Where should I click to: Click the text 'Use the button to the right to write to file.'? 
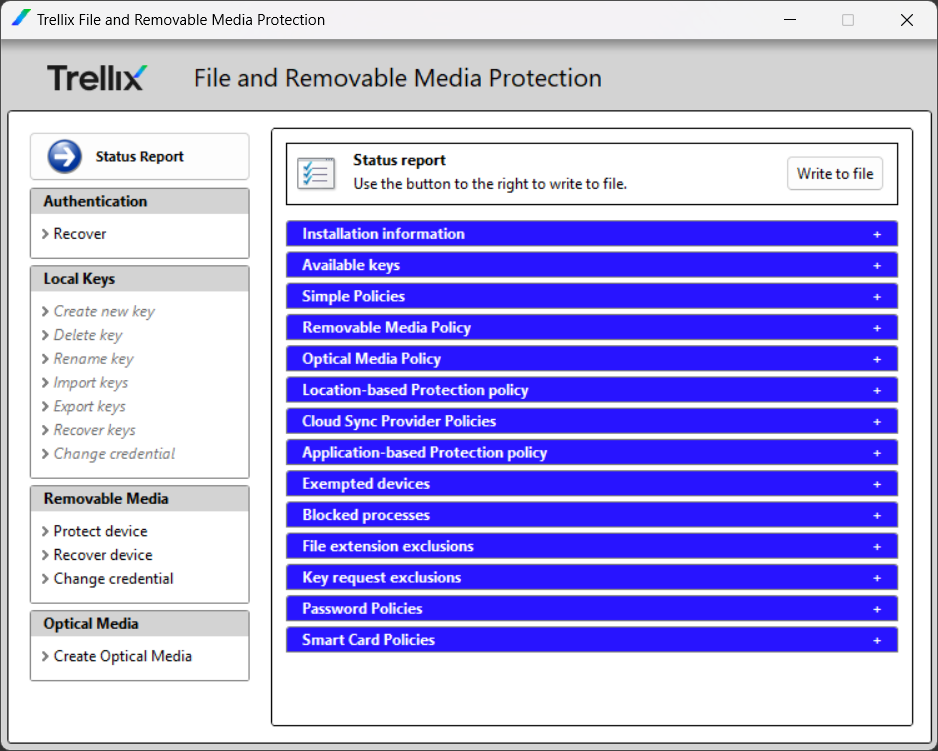pos(490,184)
